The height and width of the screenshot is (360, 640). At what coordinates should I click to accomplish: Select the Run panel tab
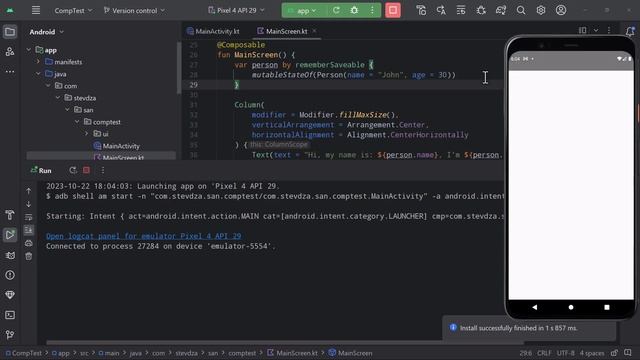click(x=41, y=170)
